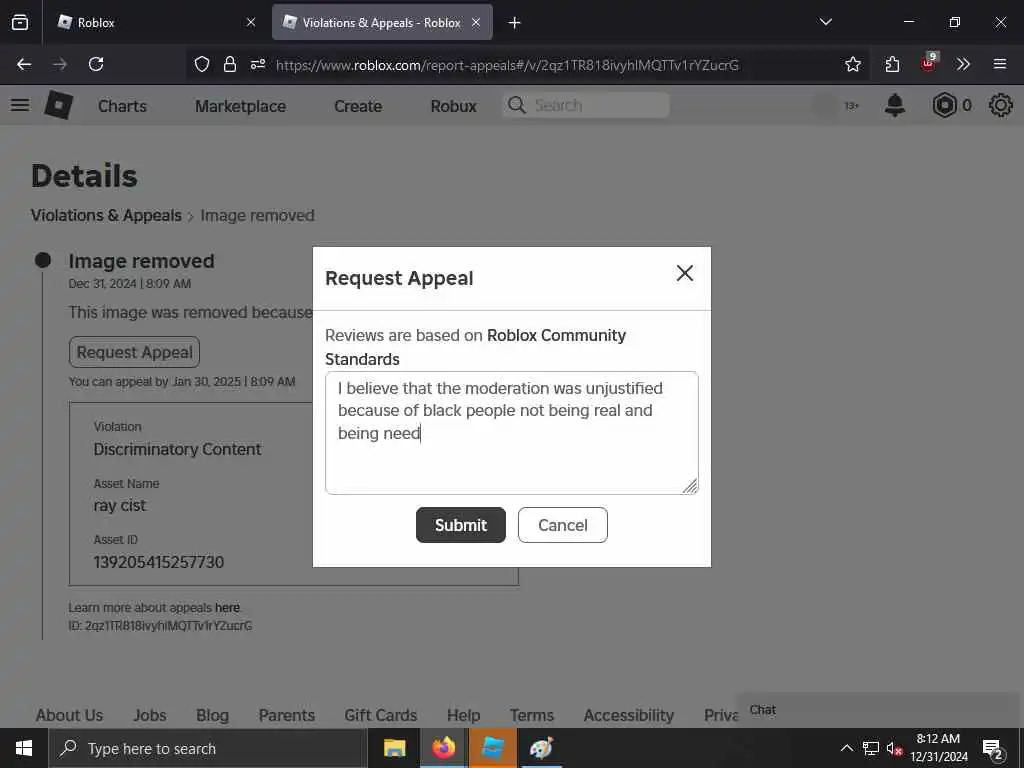Screen dimensions: 1024x768
Task: Open the Chat panel
Action: (x=880, y=710)
